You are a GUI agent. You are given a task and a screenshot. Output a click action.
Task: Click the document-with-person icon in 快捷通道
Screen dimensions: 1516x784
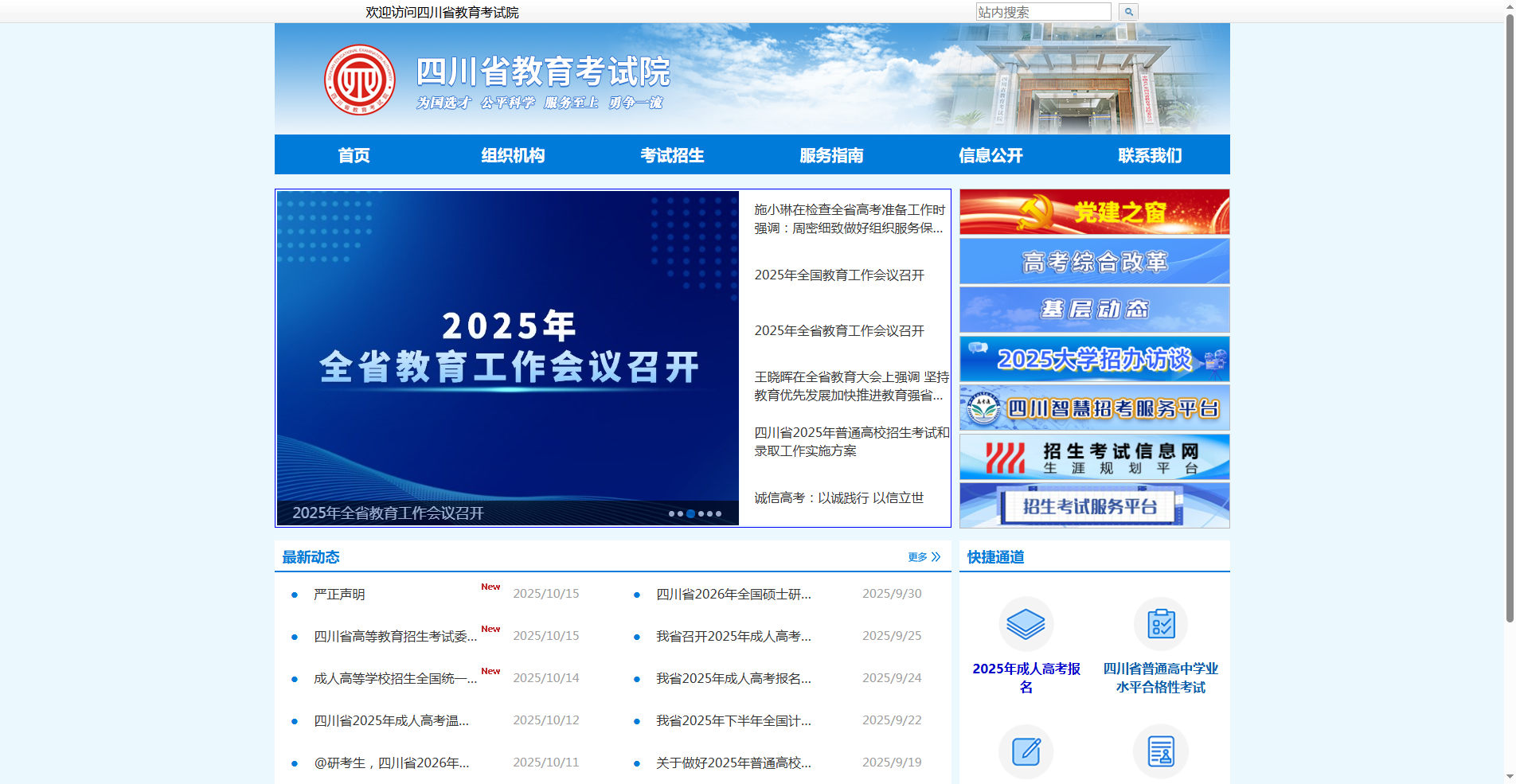(x=1161, y=751)
